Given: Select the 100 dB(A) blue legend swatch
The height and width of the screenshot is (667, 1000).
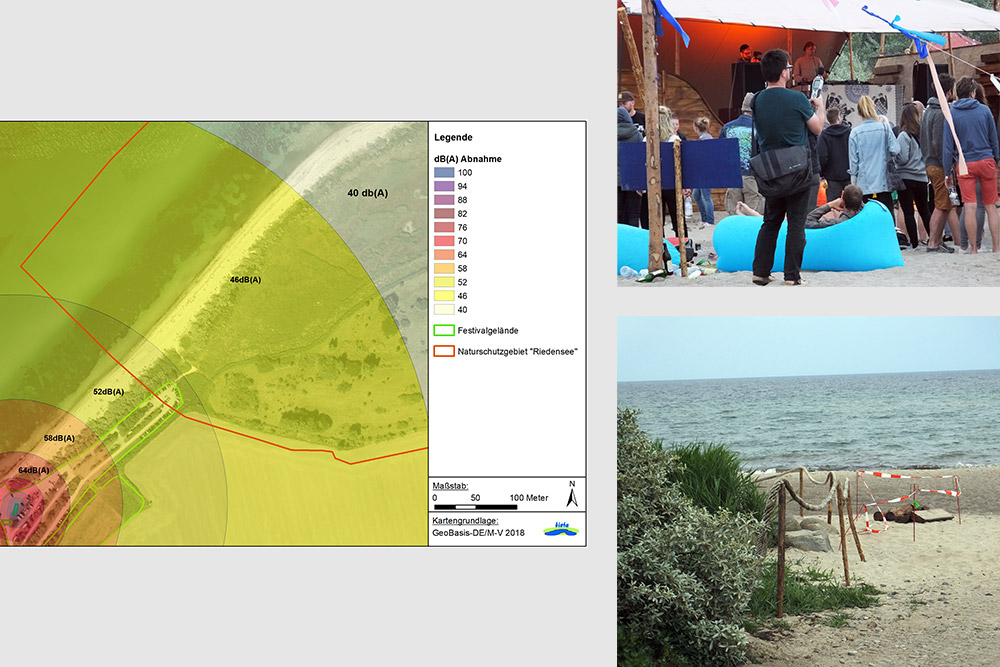Looking at the screenshot, I should 444,172.
